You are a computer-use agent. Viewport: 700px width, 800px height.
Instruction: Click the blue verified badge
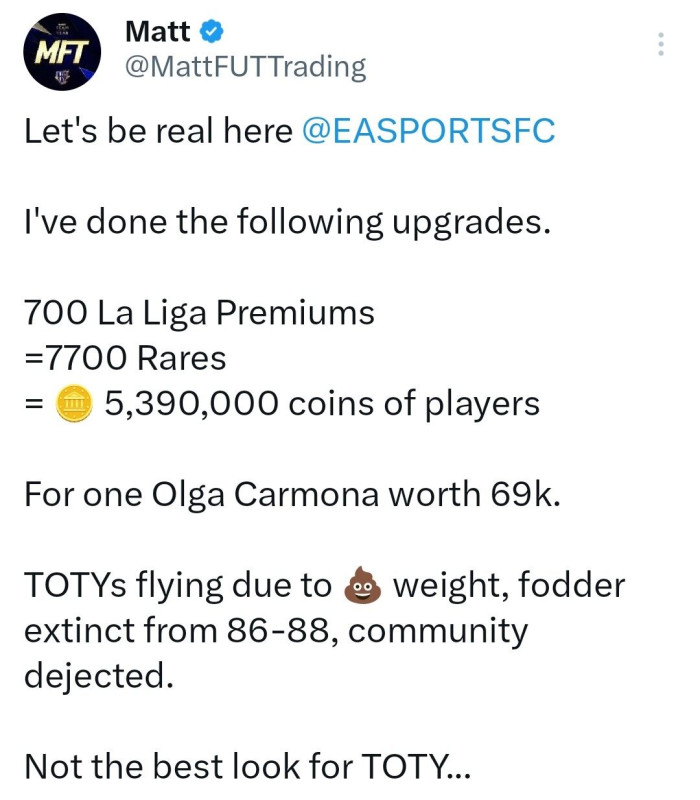coord(211,32)
